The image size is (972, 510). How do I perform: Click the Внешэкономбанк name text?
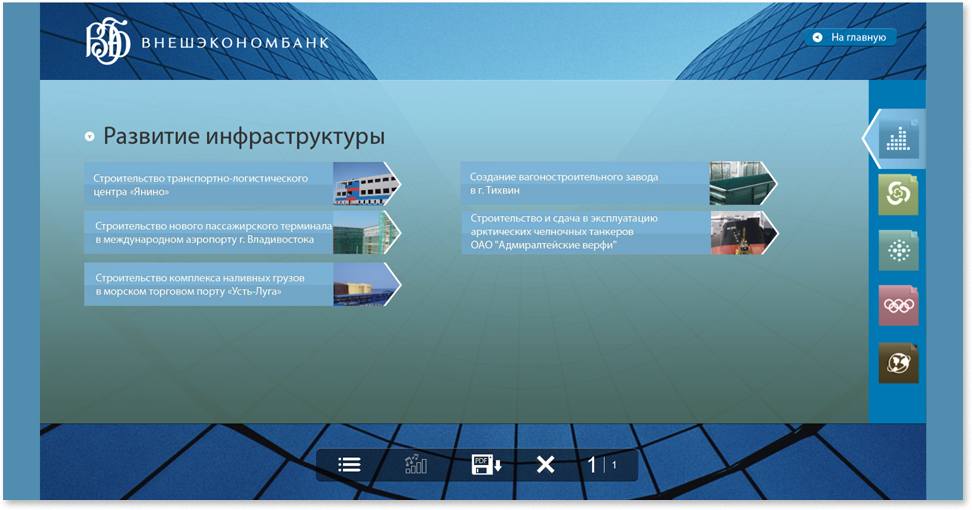235,43
